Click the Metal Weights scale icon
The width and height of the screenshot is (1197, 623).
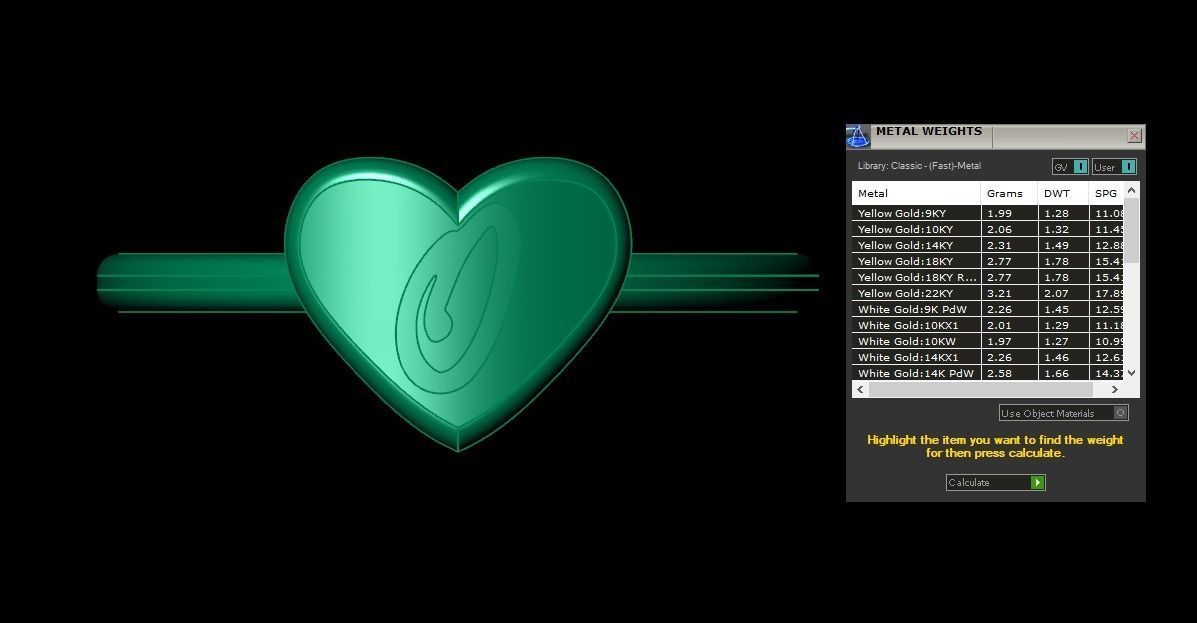point(858,137)
